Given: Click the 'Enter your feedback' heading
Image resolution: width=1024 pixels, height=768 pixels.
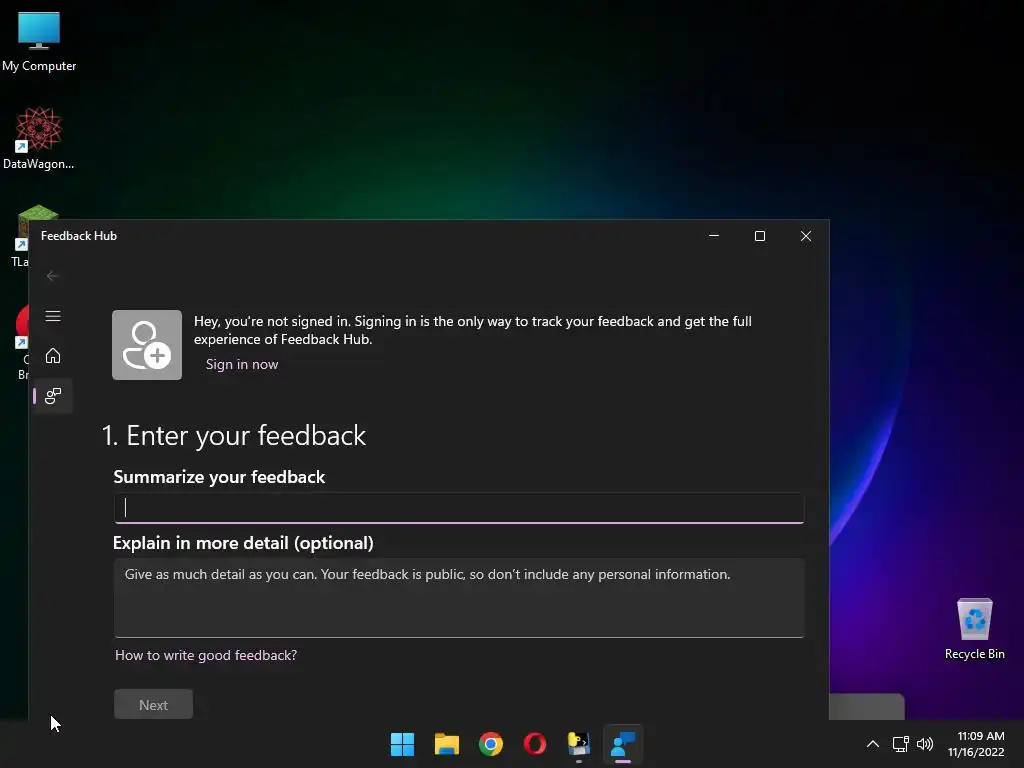Looking at the screenshot, I should 233,436.
